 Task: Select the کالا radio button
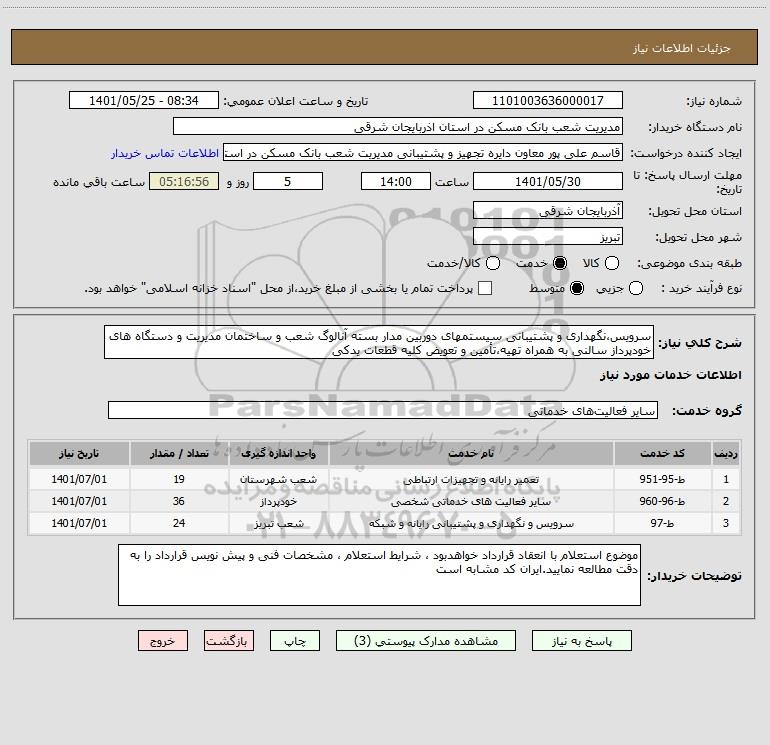coord(611,263)
